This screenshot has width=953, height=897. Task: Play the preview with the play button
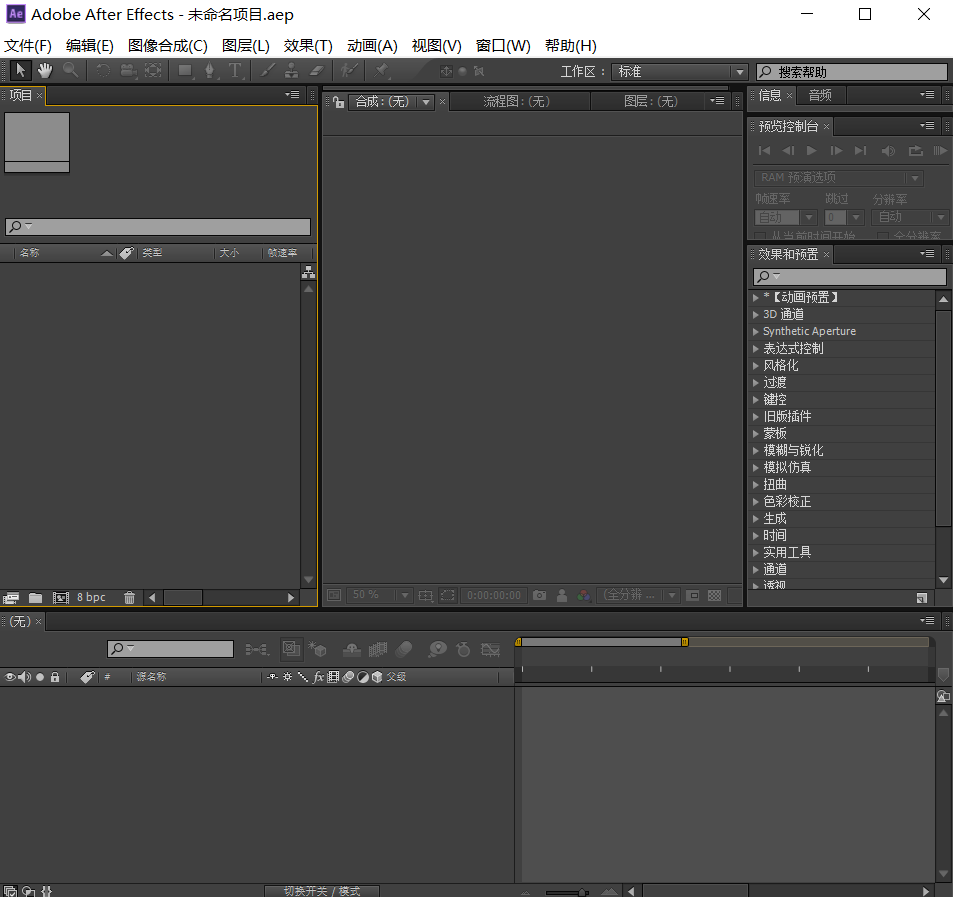(x=811, y=151)
